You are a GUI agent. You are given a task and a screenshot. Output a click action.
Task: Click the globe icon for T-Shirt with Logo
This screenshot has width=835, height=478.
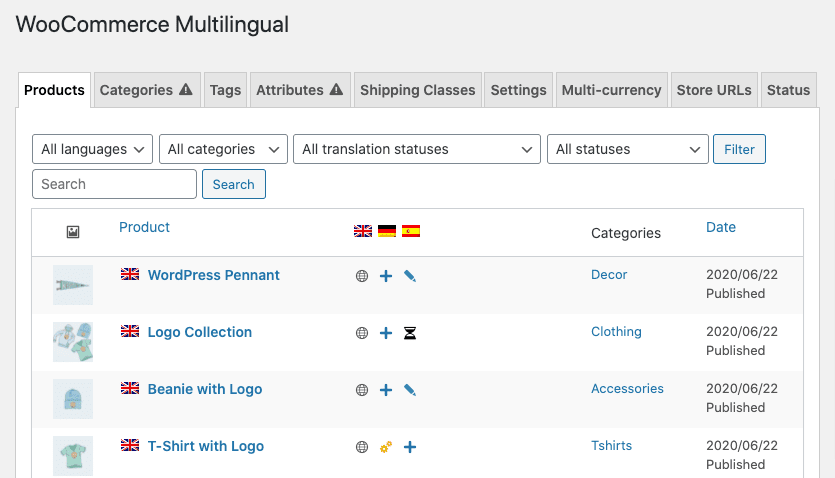pos(362,447)
